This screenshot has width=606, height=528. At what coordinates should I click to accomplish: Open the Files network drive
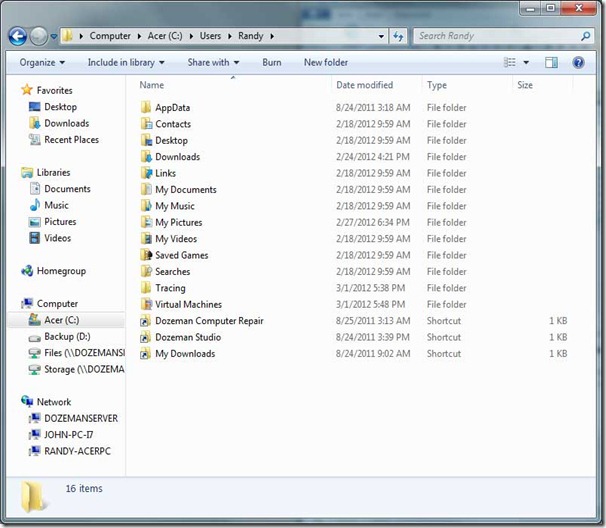tap(84, 353)
